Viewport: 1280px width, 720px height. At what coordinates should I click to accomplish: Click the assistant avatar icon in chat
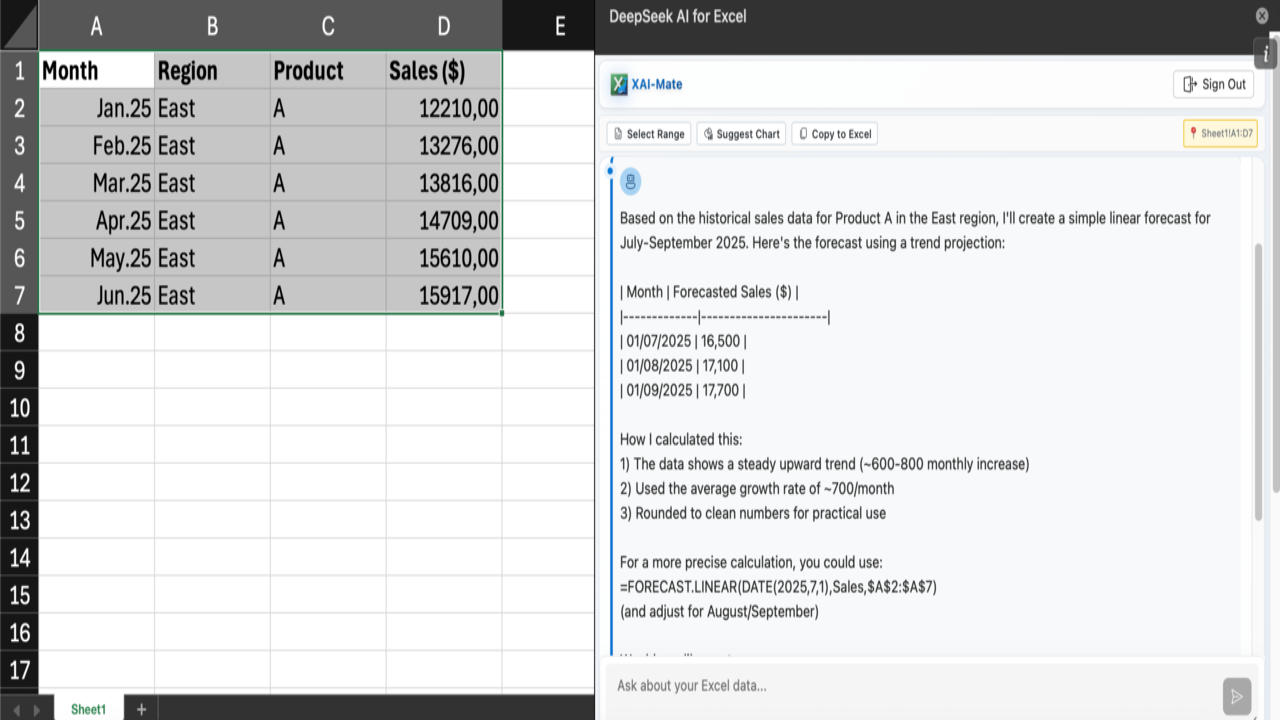point(630,181)
